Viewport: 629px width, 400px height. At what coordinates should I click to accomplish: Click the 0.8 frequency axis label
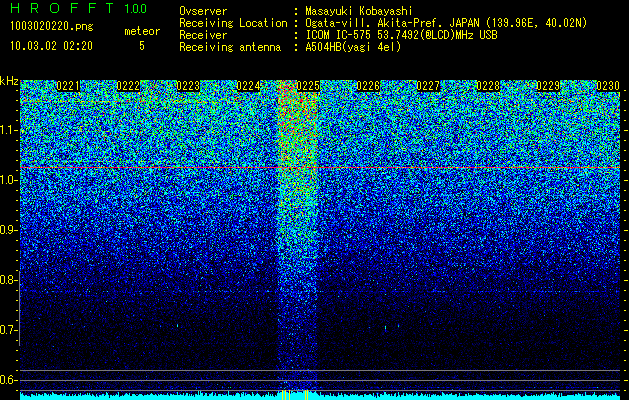8,280
